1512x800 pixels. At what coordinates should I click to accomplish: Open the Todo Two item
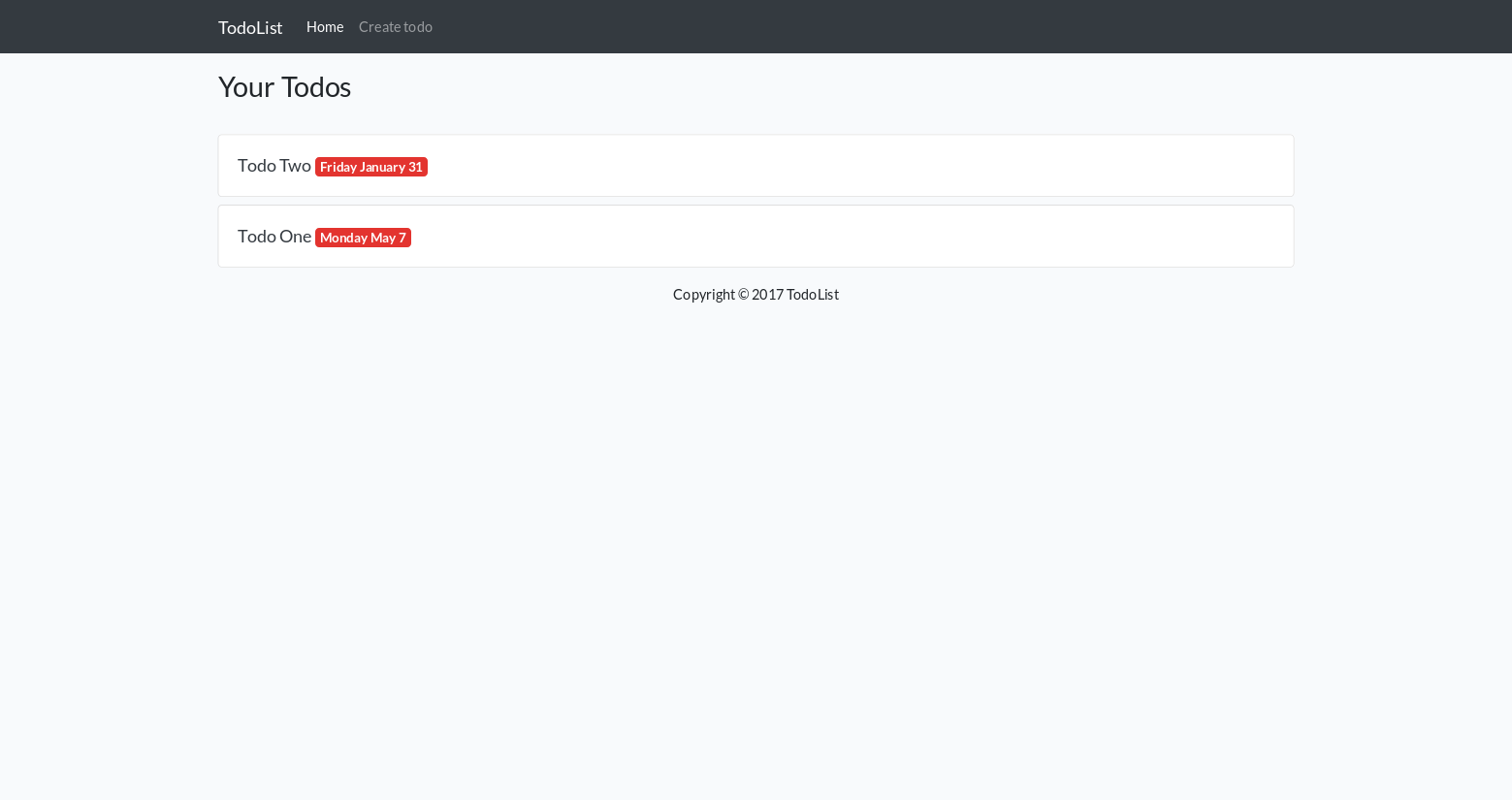274,166
